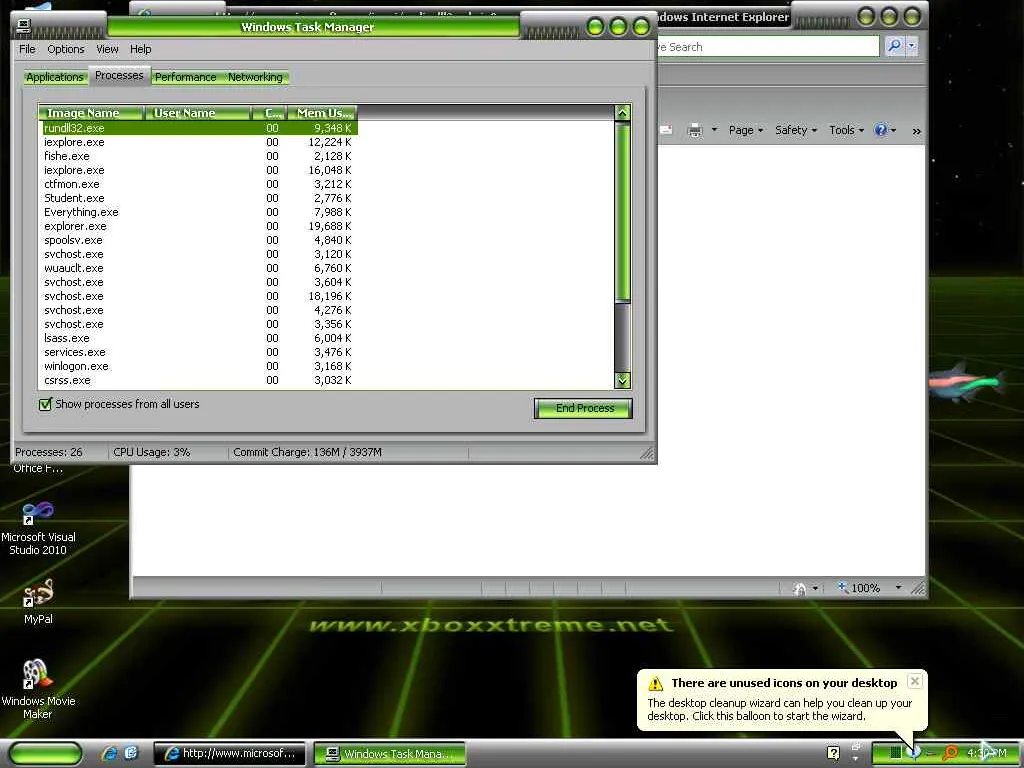Open the Page dropdown menu in IE
Viewport: 1024px width, 768px height.
(x=746, y=130)
